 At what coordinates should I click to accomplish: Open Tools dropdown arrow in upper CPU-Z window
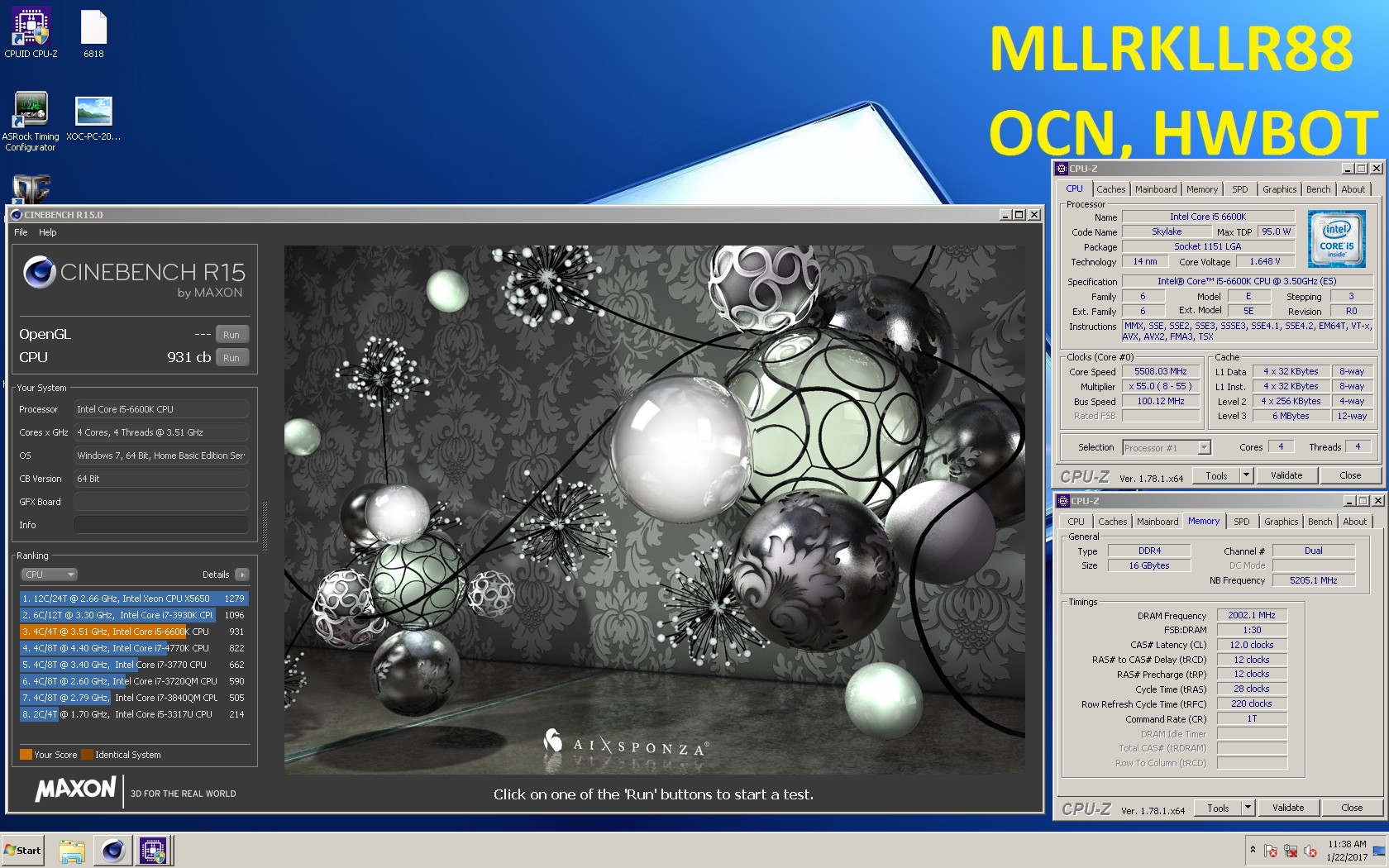[1246, 476]
